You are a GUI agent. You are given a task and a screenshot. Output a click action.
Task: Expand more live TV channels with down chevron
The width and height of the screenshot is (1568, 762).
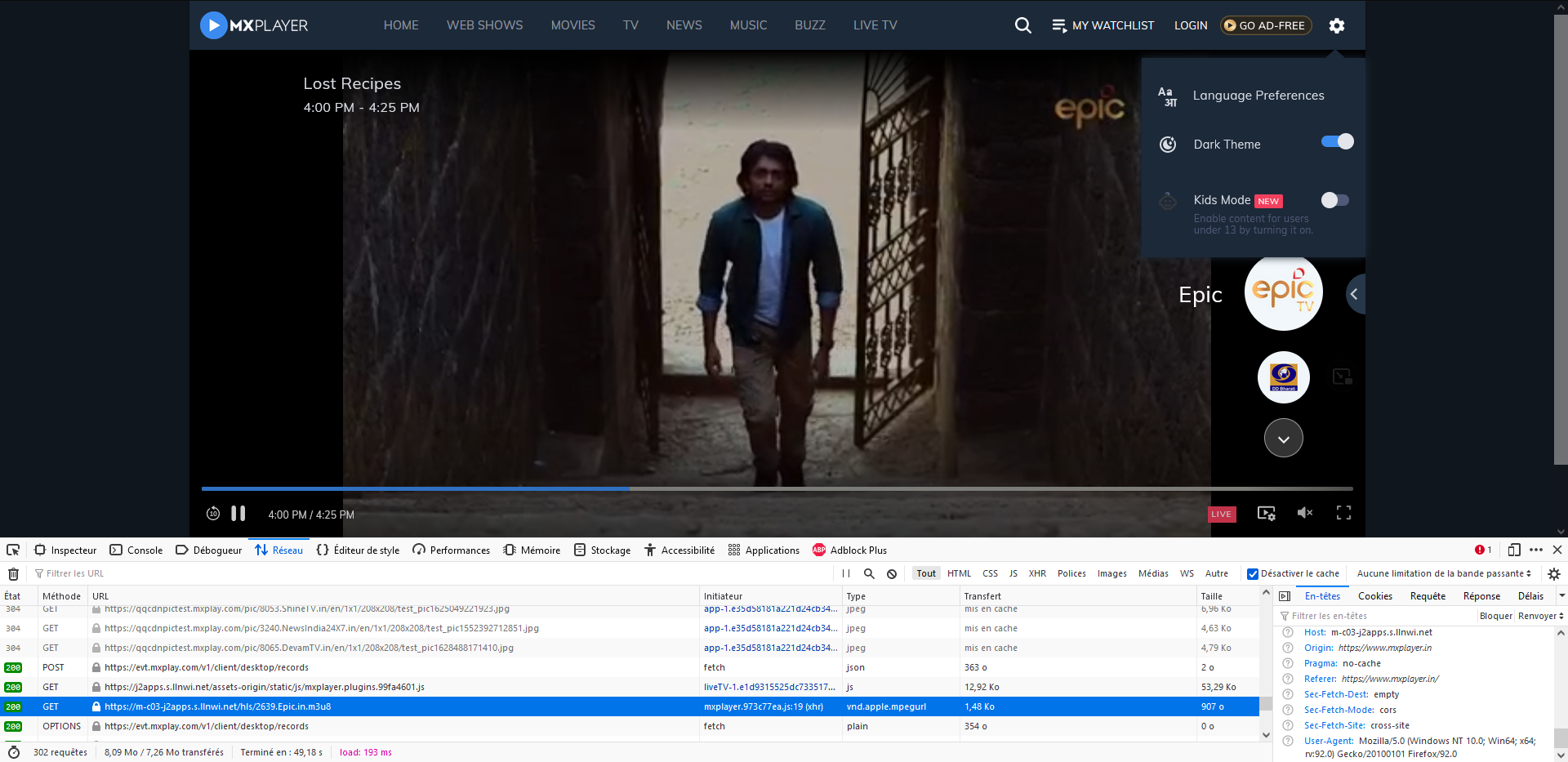(x=1283, y=438)
